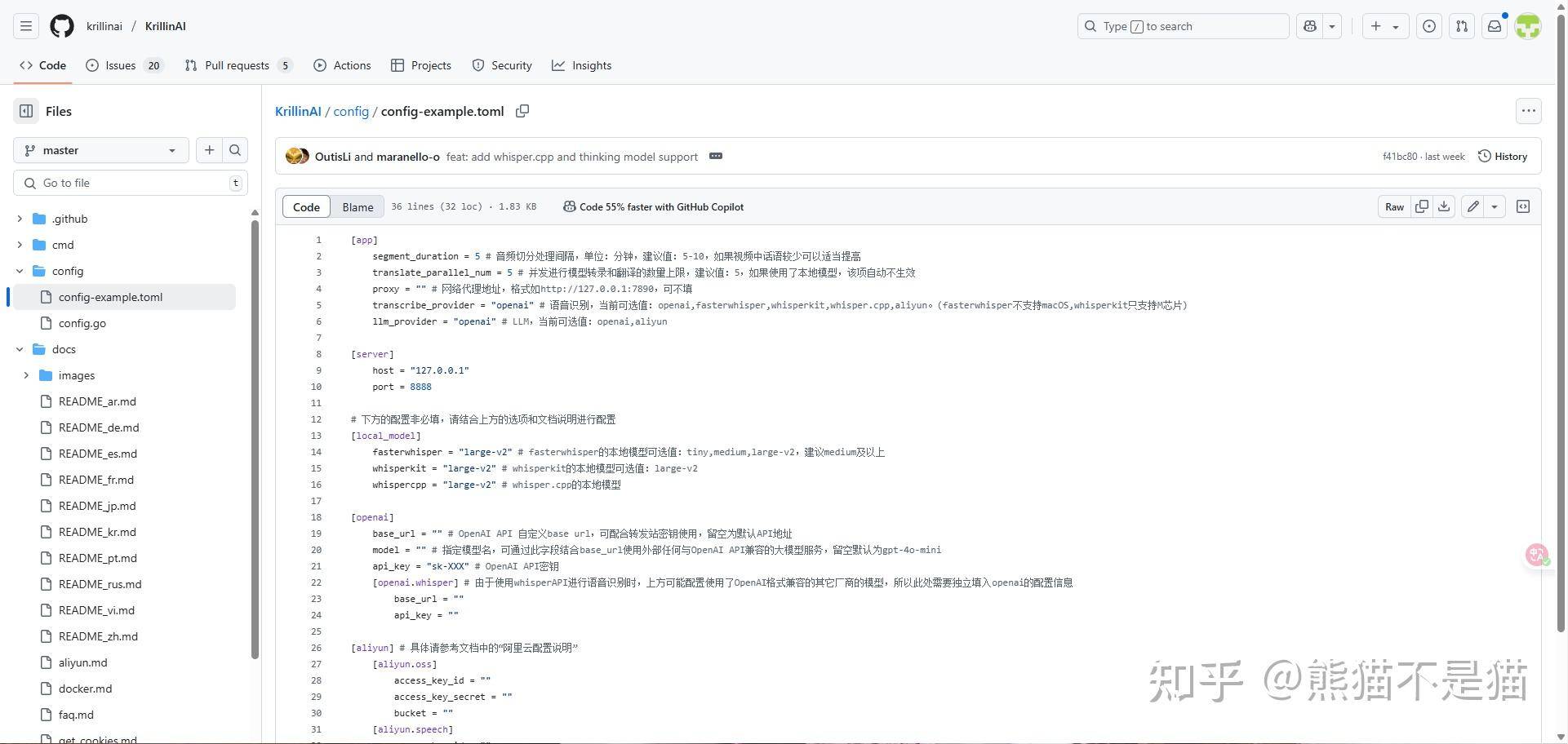Open the pull requests header icon

[x=1462, y=26]
